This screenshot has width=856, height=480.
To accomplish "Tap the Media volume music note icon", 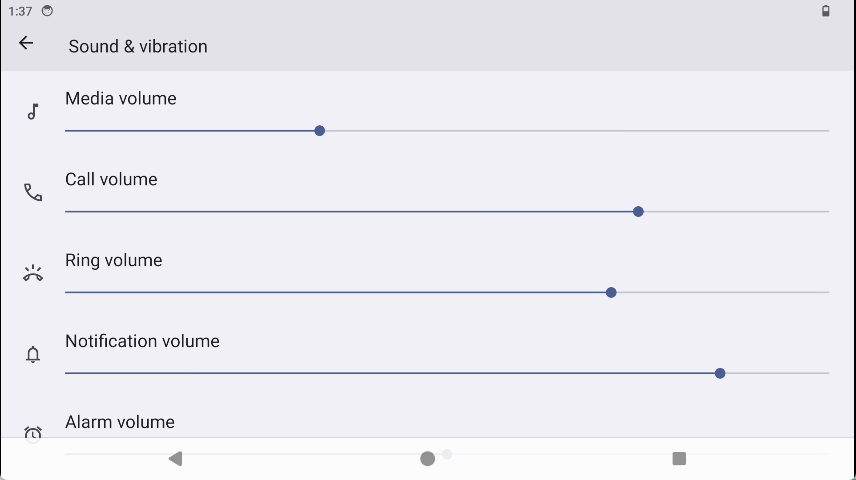I will tap(33, 112).
